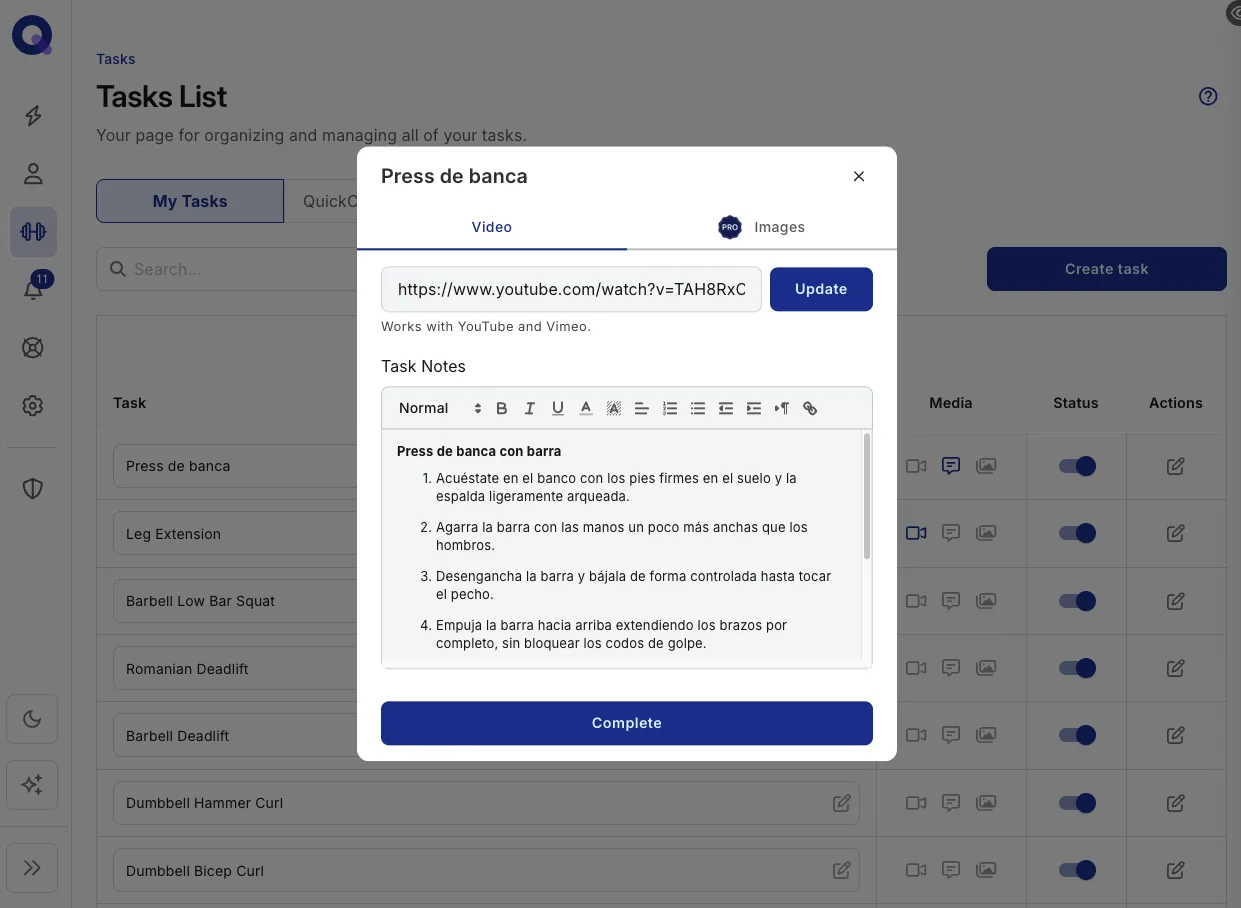The image size is (1241, 908).
Task: Toggle status switch for Barbell Low Bar Squat
Action: click(1077, 601)
